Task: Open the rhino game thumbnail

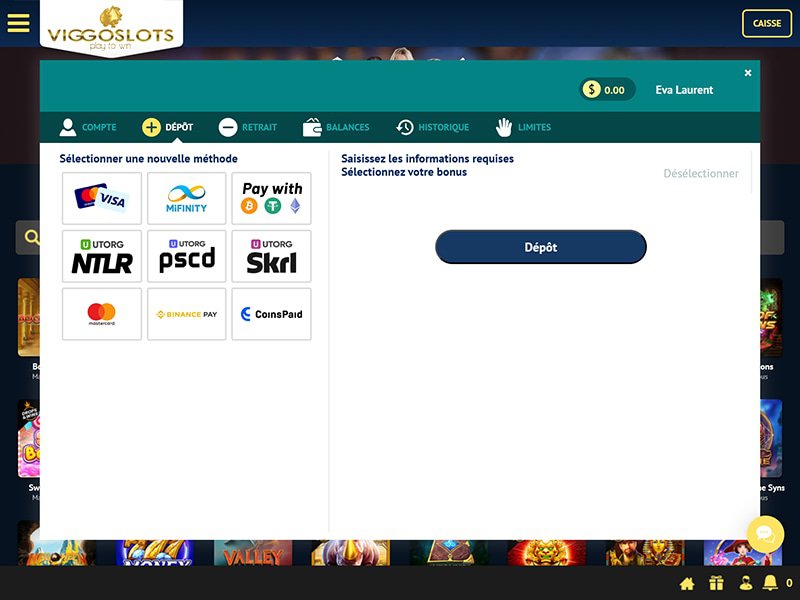Action: (x=351, y=553)
